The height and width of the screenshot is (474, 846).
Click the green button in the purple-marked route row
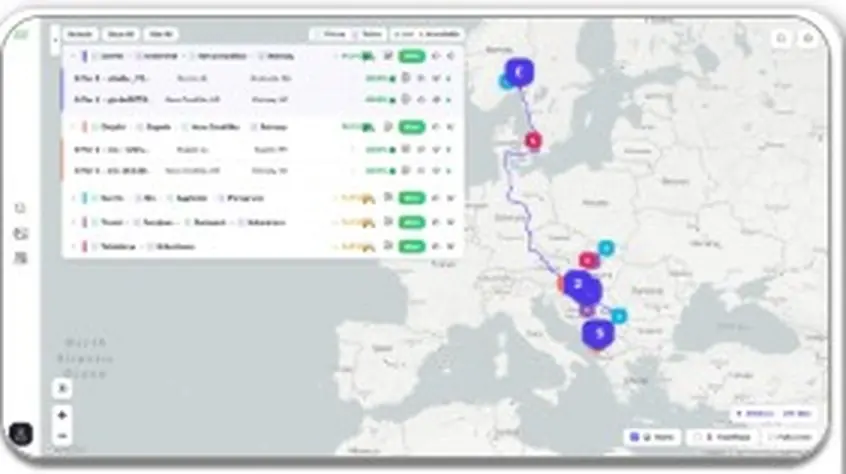click(412, 56)
